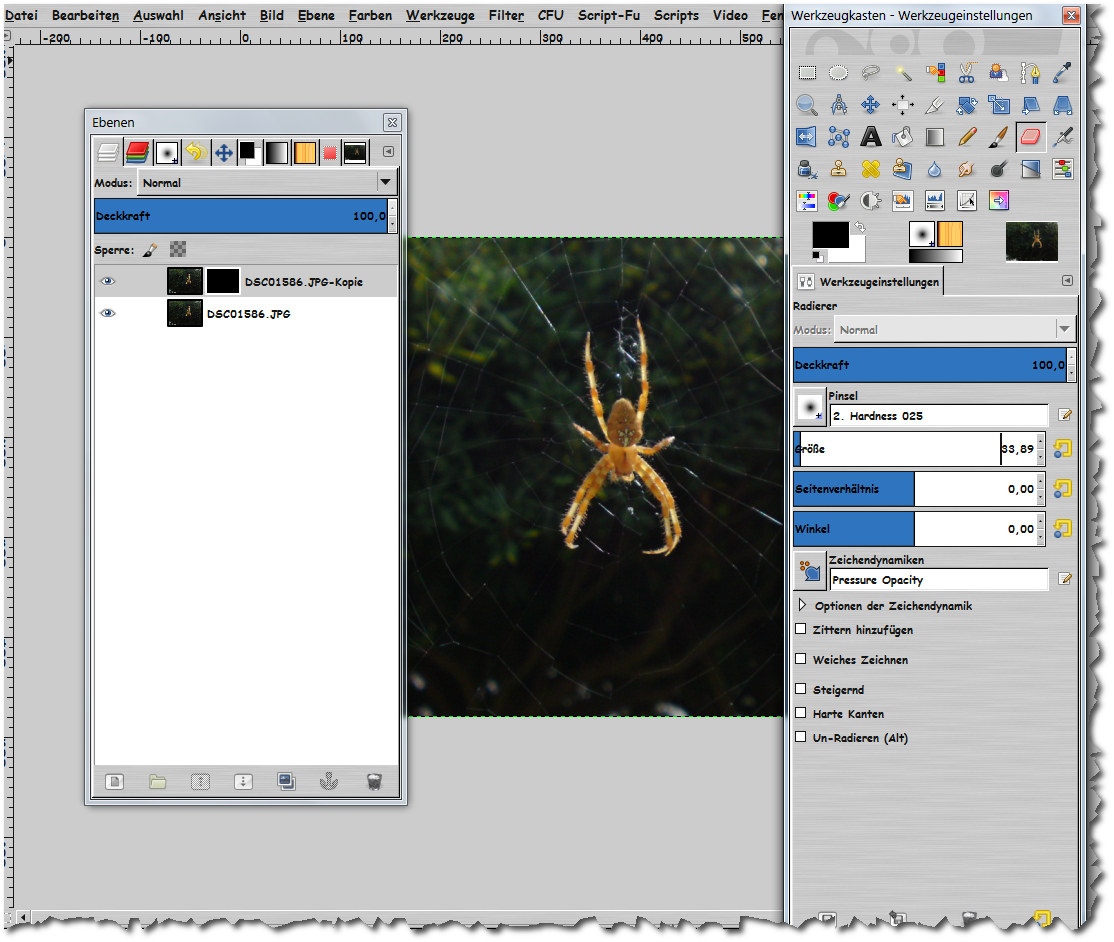Enable the Weiches Zeichnen checkbox
This screenshot has height=942, width=1114.
tap(801, 659)
